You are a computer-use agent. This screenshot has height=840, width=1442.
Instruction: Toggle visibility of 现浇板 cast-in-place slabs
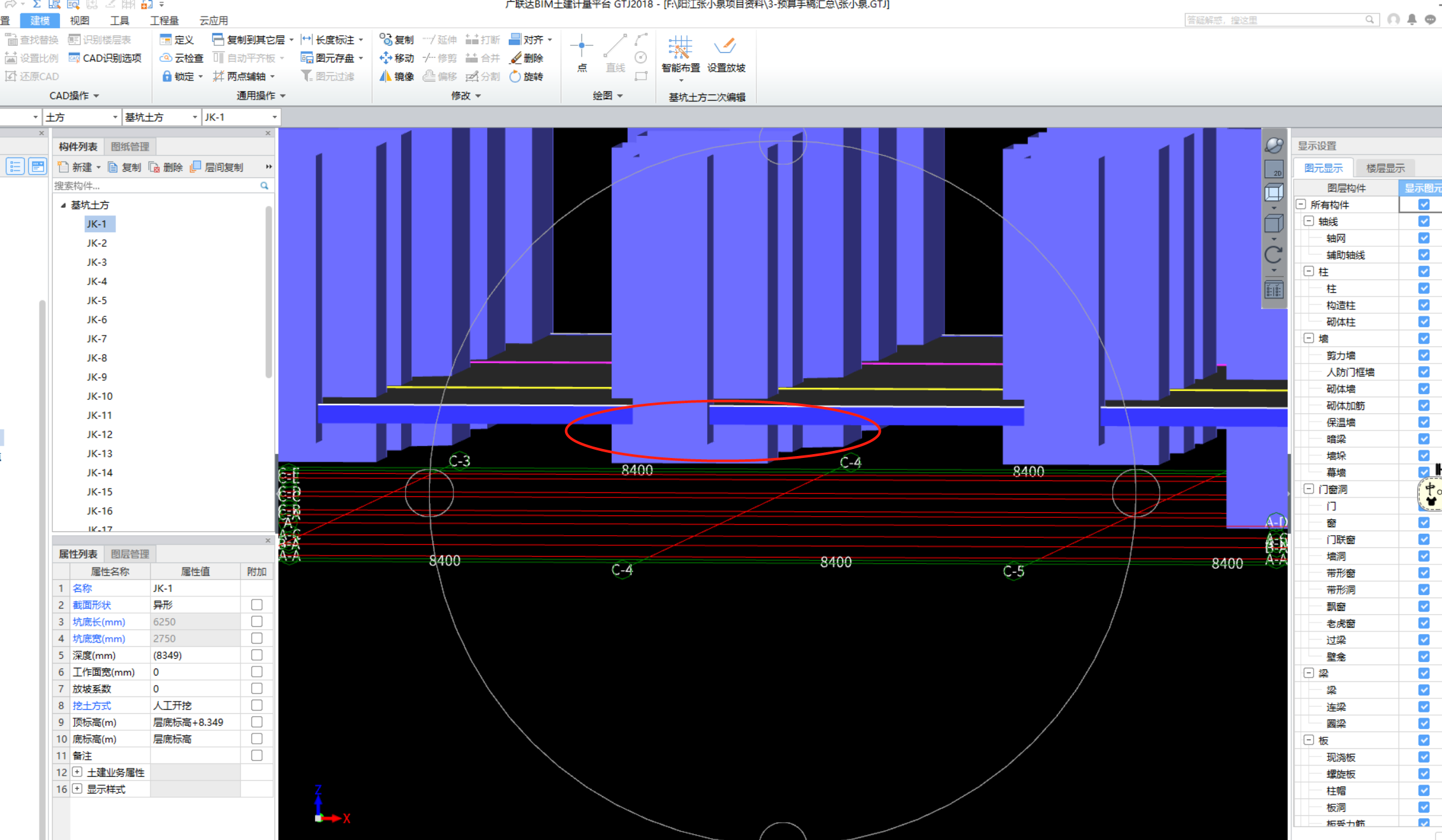[1424, 757]
